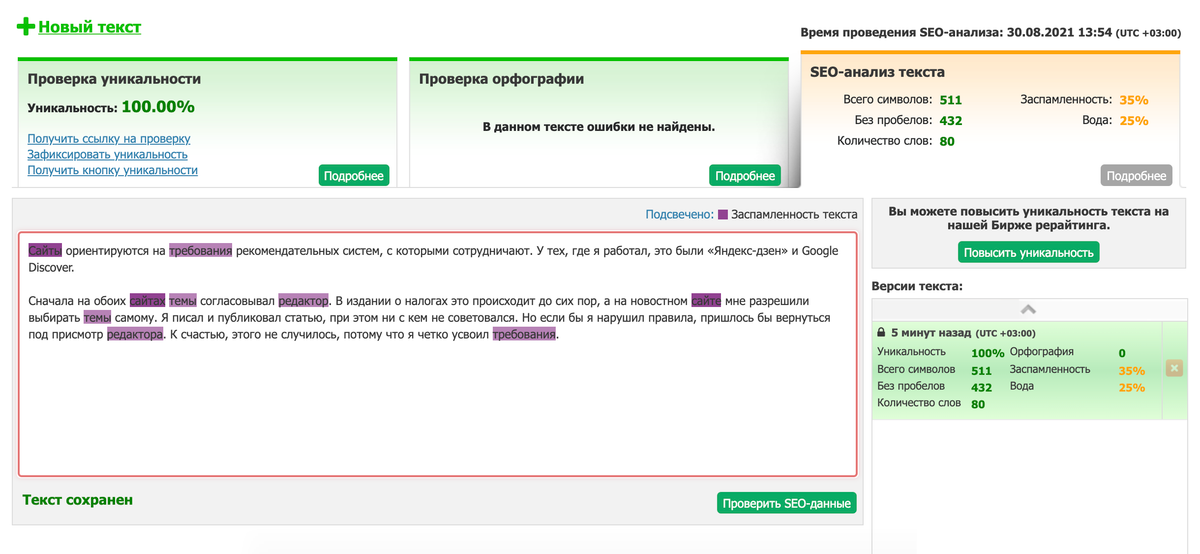Open the gray Подробнее button in SEO-анализ

[x=1136, y=175]
